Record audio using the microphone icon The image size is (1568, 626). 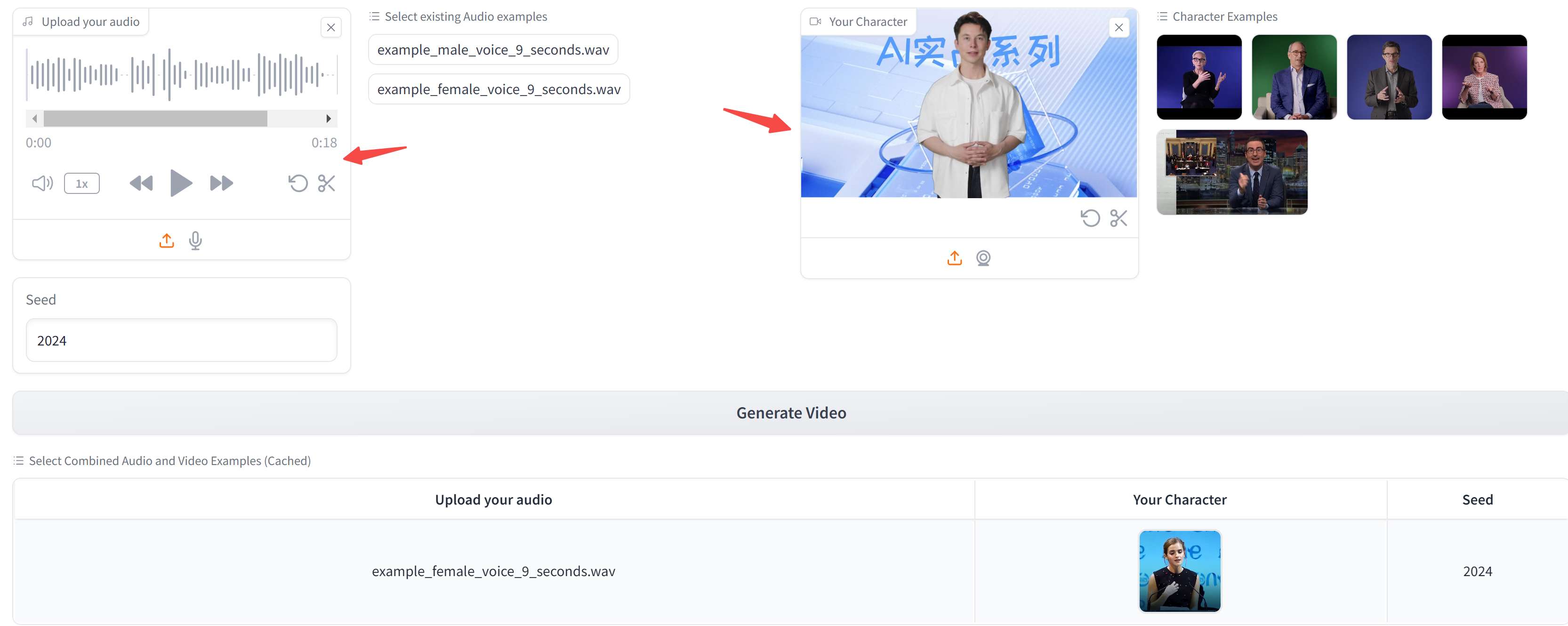(x=195, y=241)
